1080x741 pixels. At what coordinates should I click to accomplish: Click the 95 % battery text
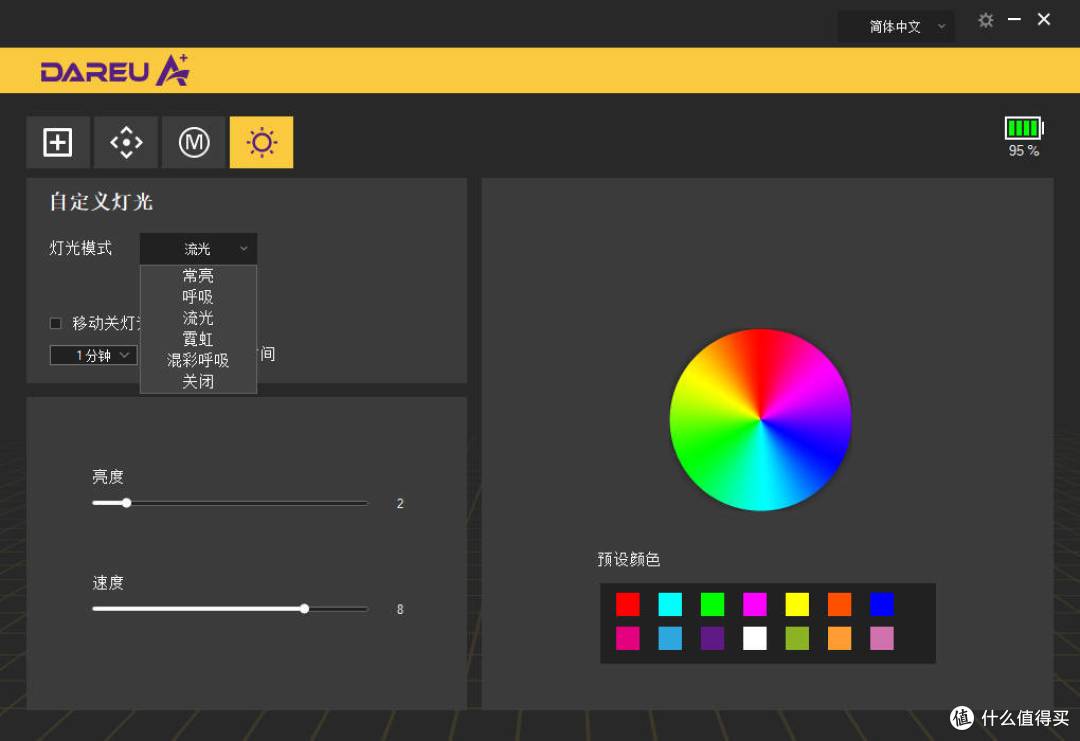coord(1024,151)
